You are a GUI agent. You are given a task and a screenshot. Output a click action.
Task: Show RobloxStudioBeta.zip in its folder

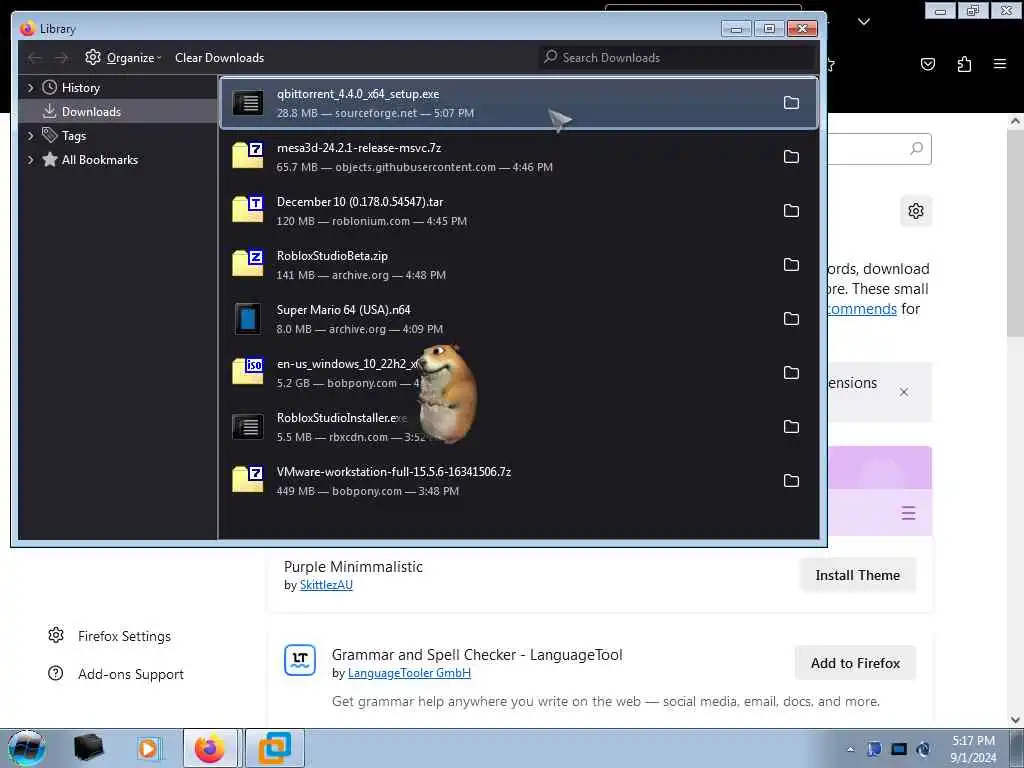pos(791,264)
